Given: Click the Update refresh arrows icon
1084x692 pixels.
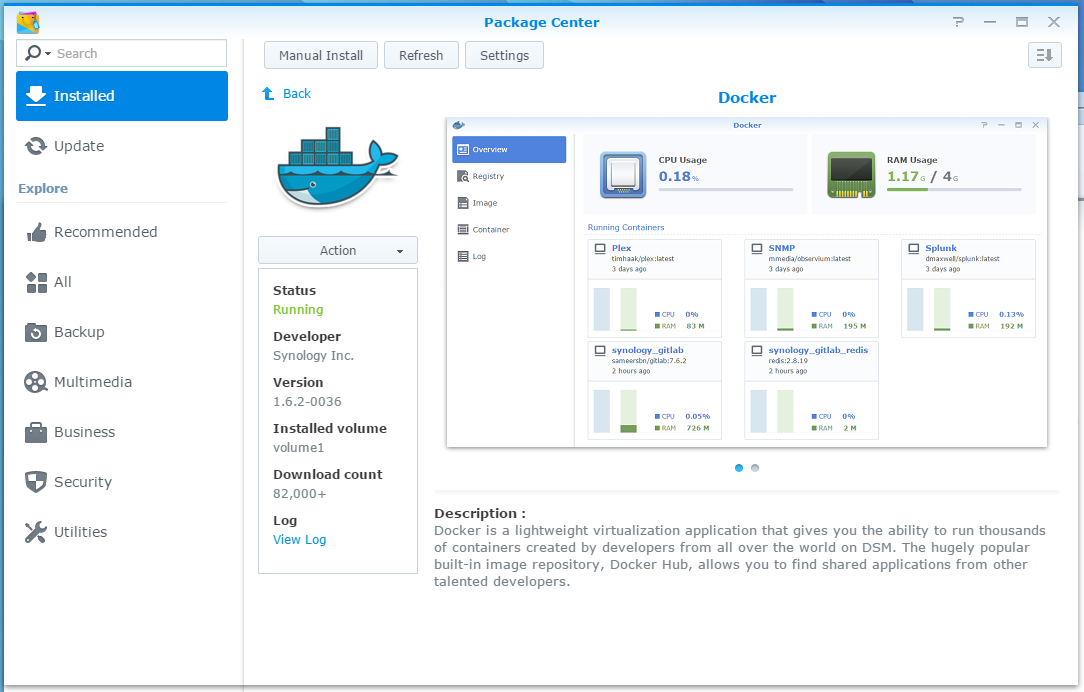Looking at the screenshot, I should (x=36, y=146).
